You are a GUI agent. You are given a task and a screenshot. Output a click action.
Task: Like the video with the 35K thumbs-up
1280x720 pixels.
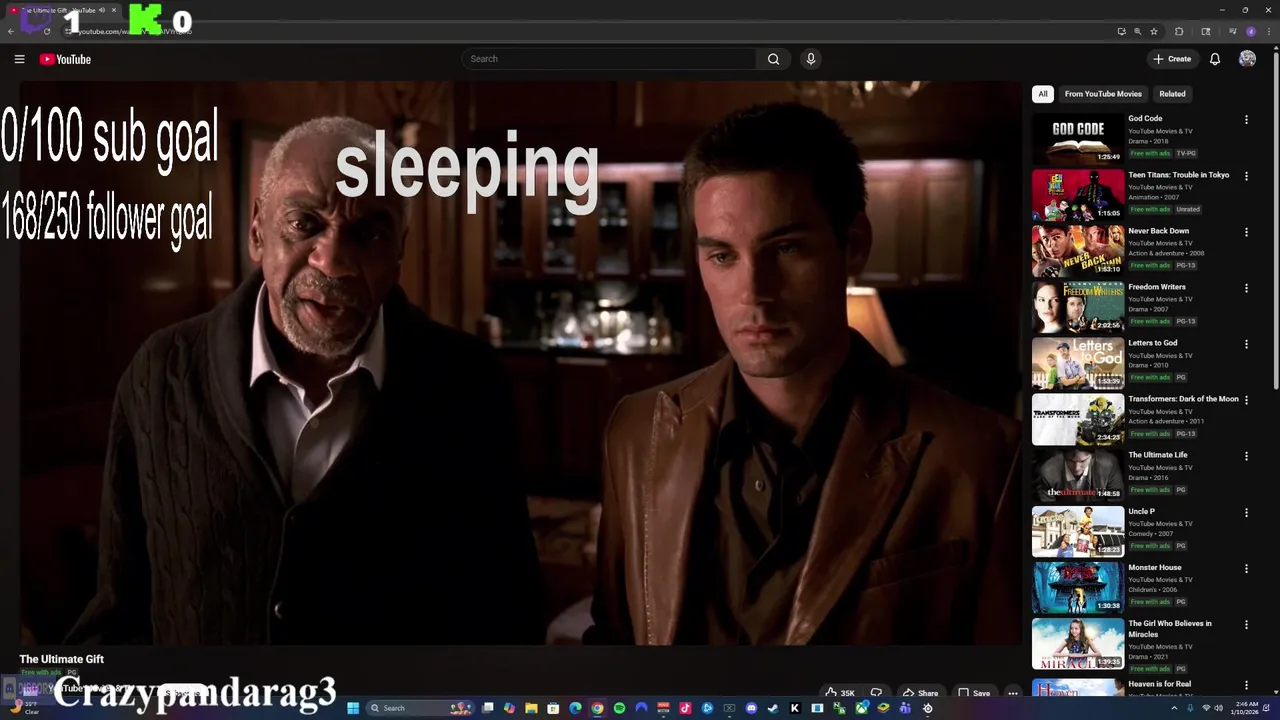tap(839, 693)
